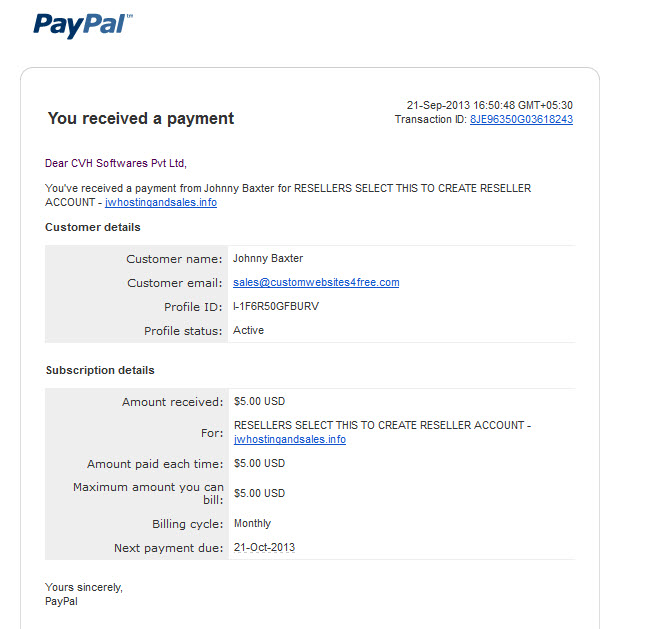Click the Amount received $5.00 USD value

coord(260,401)
